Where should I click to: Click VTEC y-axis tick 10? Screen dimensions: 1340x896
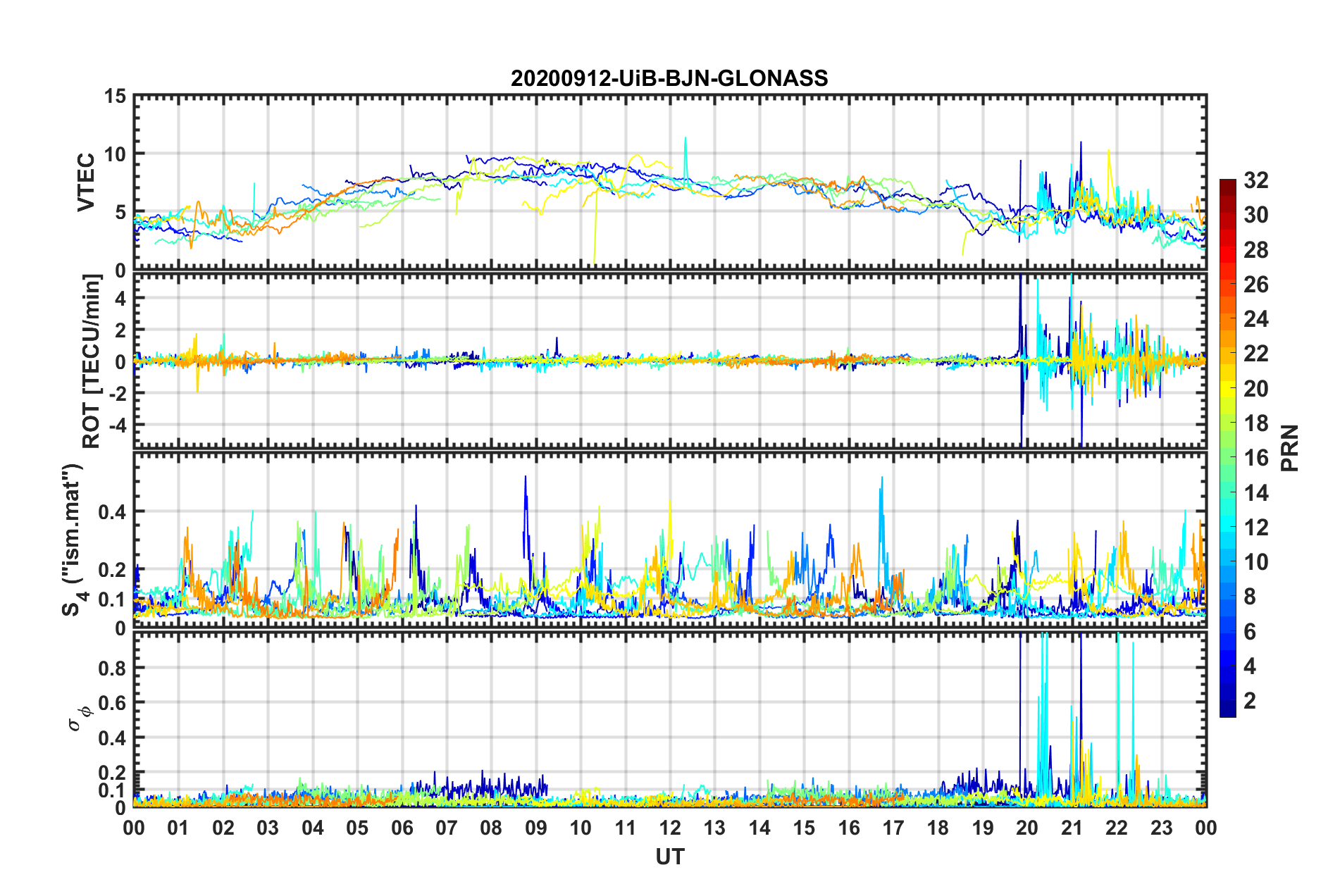click(x=116, y=154)
